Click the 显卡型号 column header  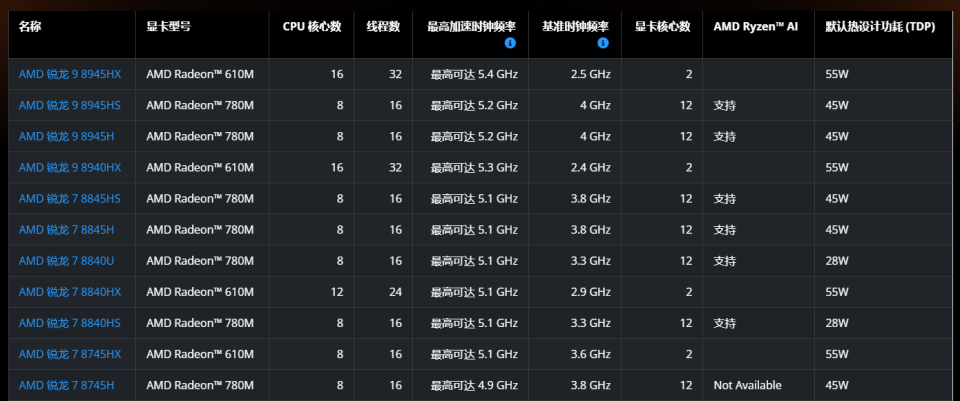pos(169,27)
